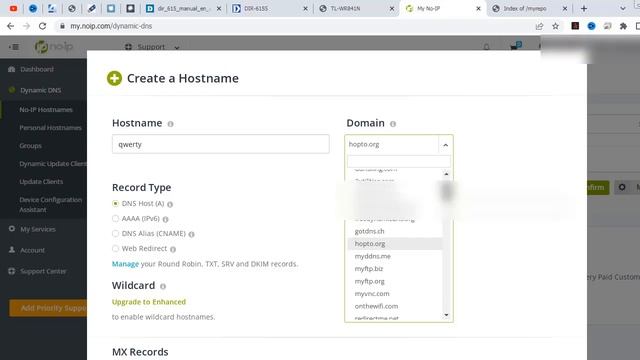Select Personal Hostnames in the sidebar
This screenshot has width=640, height=360.
tap(50, 128)
